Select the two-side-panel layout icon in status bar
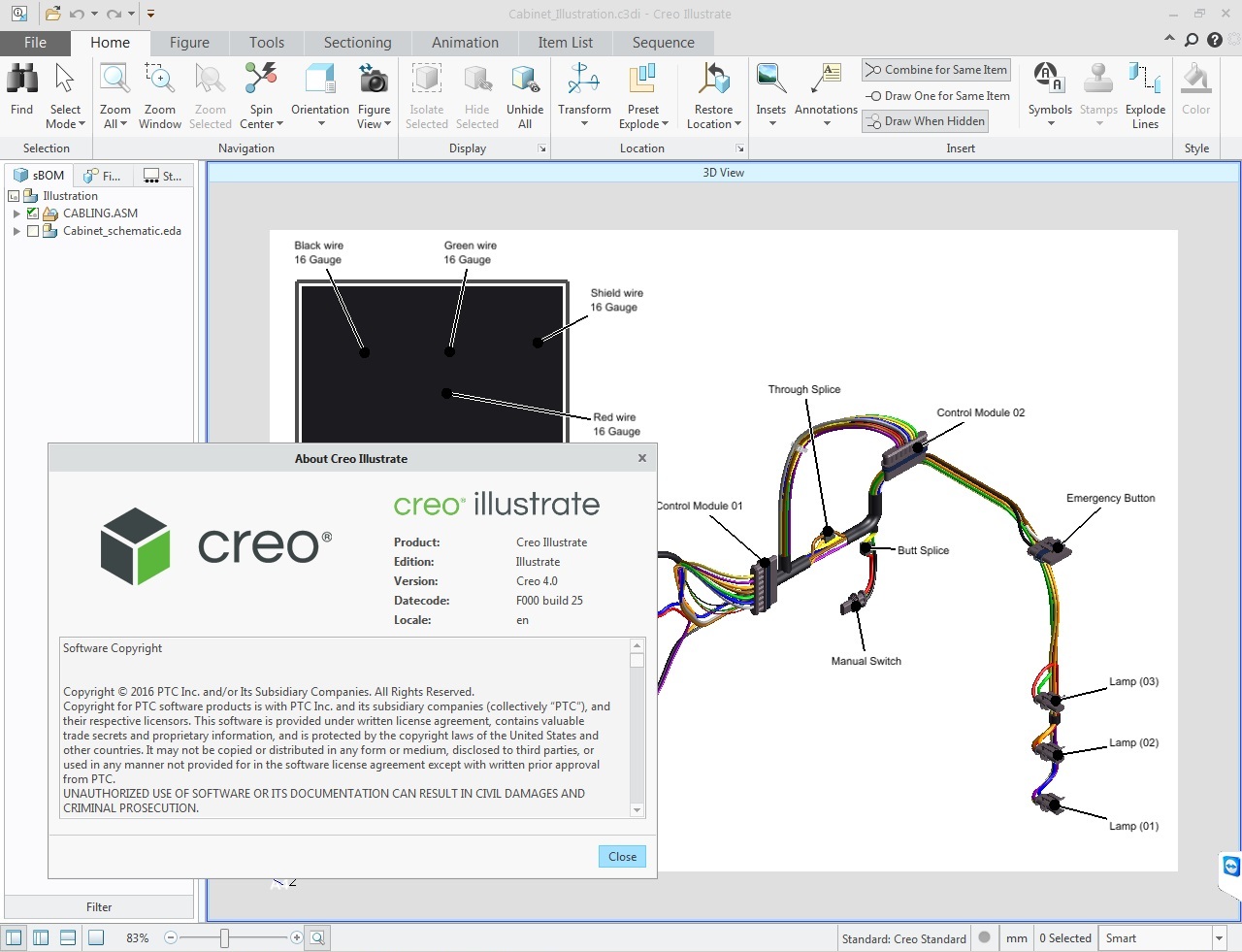1242x952 pixels. (x=41, y=937)
